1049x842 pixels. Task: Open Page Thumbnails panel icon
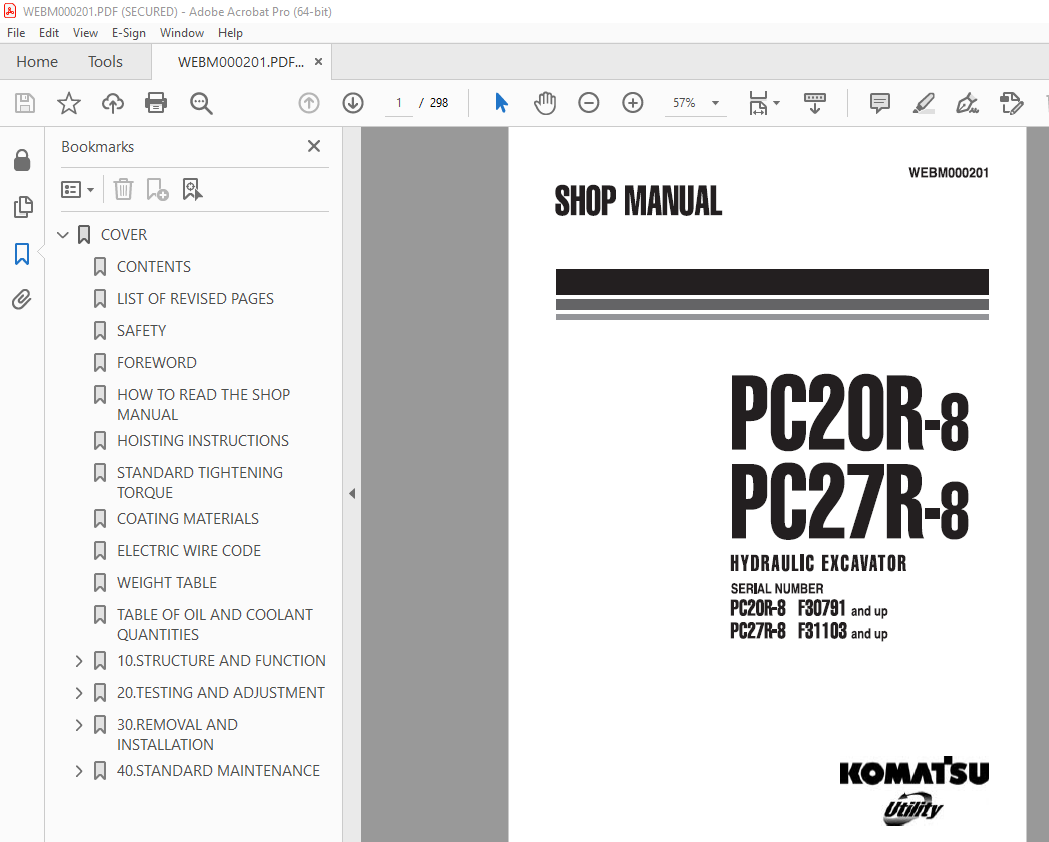click(22, 207)
